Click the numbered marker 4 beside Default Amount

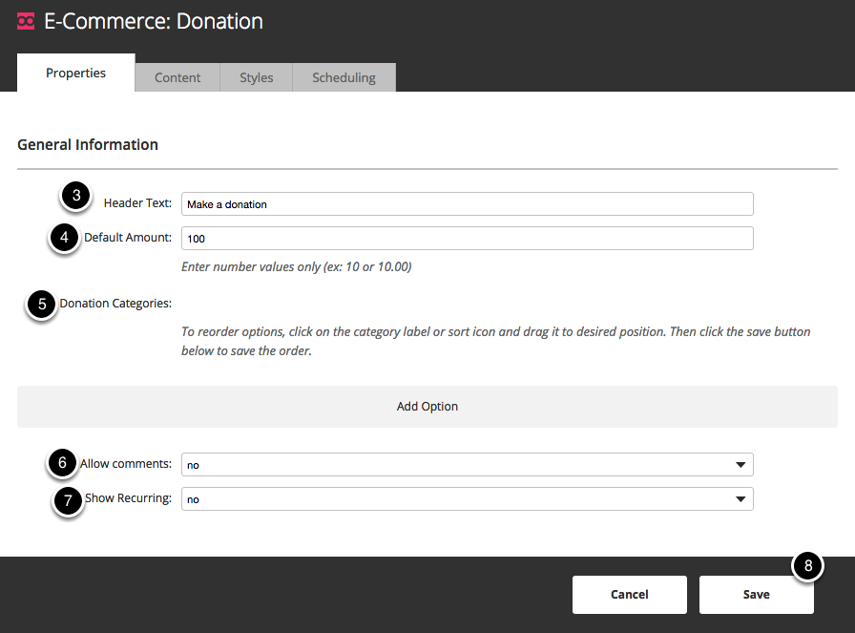[x=64, y=238]
